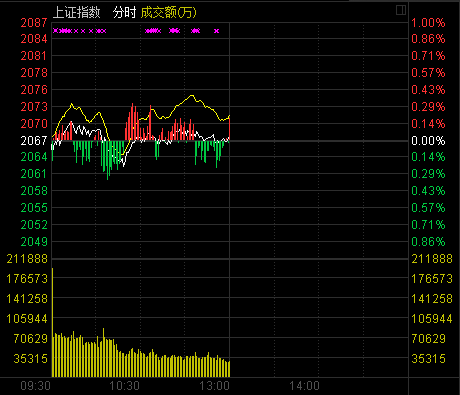460x395 pixels.
Task: Click the tallest opening volume bar
Action: click(52, 322)
